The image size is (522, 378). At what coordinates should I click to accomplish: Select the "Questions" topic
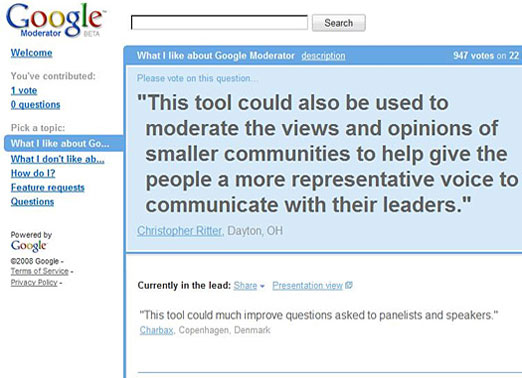tap(32, 202)
